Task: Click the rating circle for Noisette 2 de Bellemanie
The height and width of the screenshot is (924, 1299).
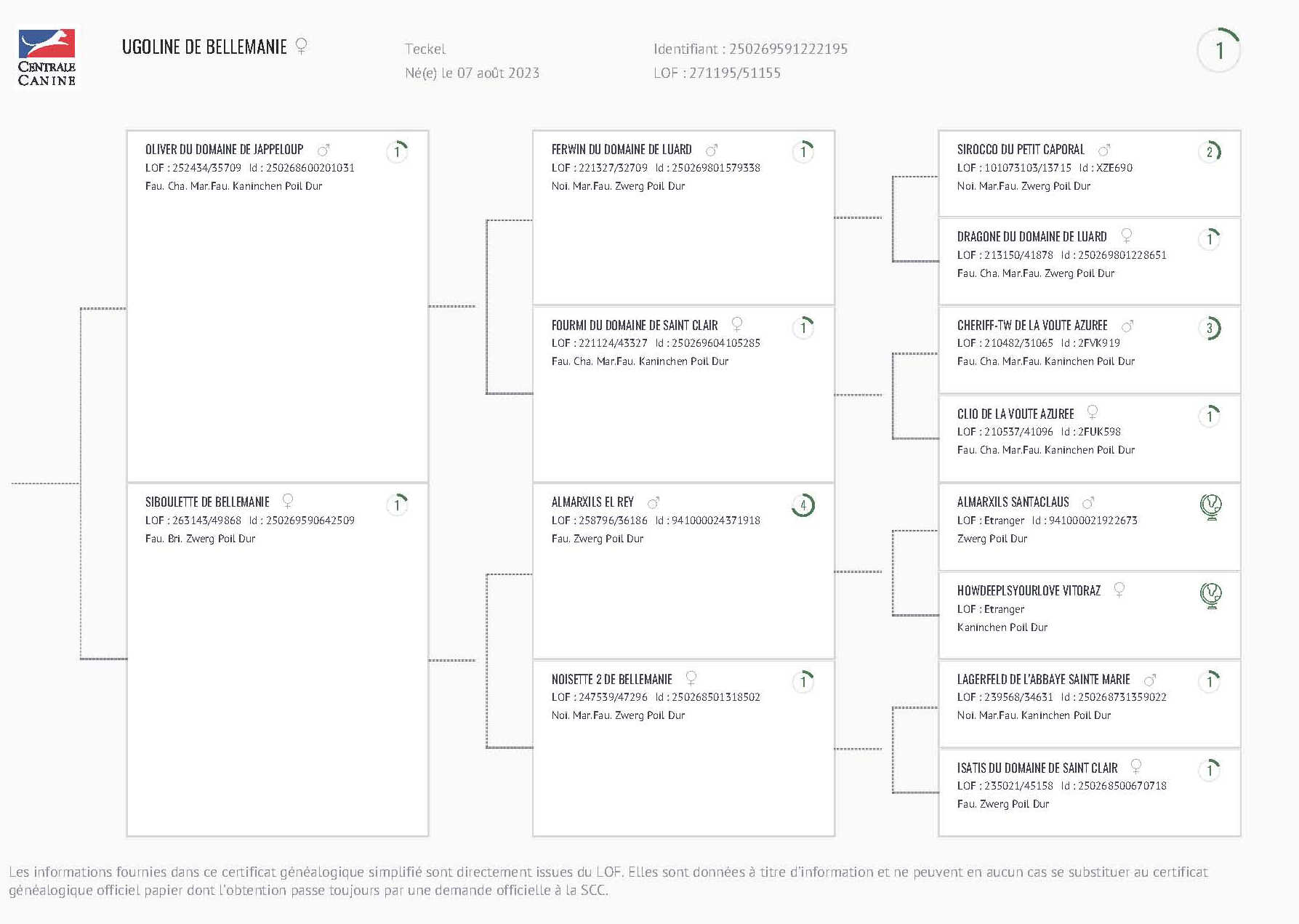Action: pos(803,681)
